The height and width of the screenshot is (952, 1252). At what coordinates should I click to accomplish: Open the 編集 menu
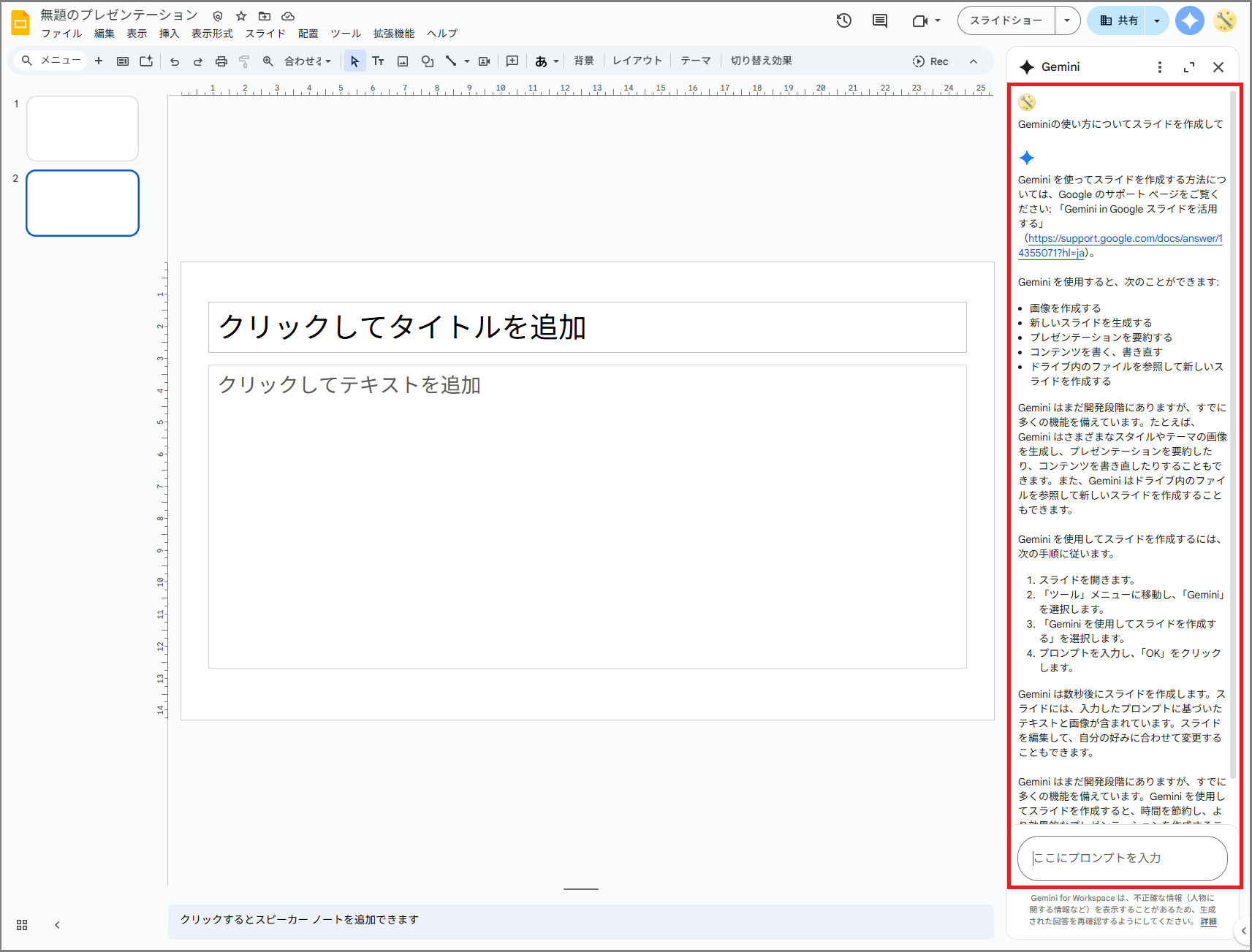[x=105, y=34]
